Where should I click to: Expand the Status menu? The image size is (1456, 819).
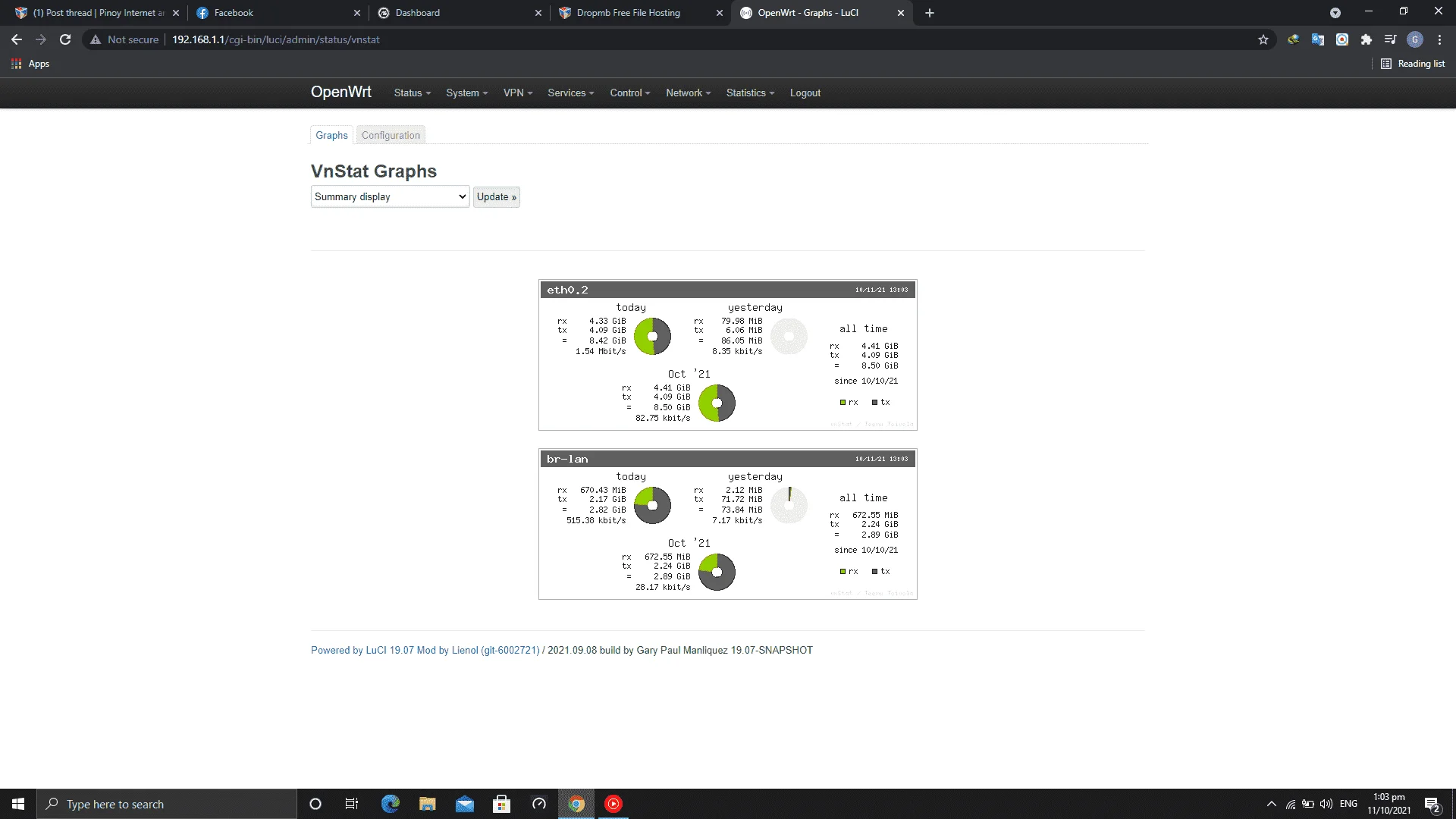(x=413, y=93)
